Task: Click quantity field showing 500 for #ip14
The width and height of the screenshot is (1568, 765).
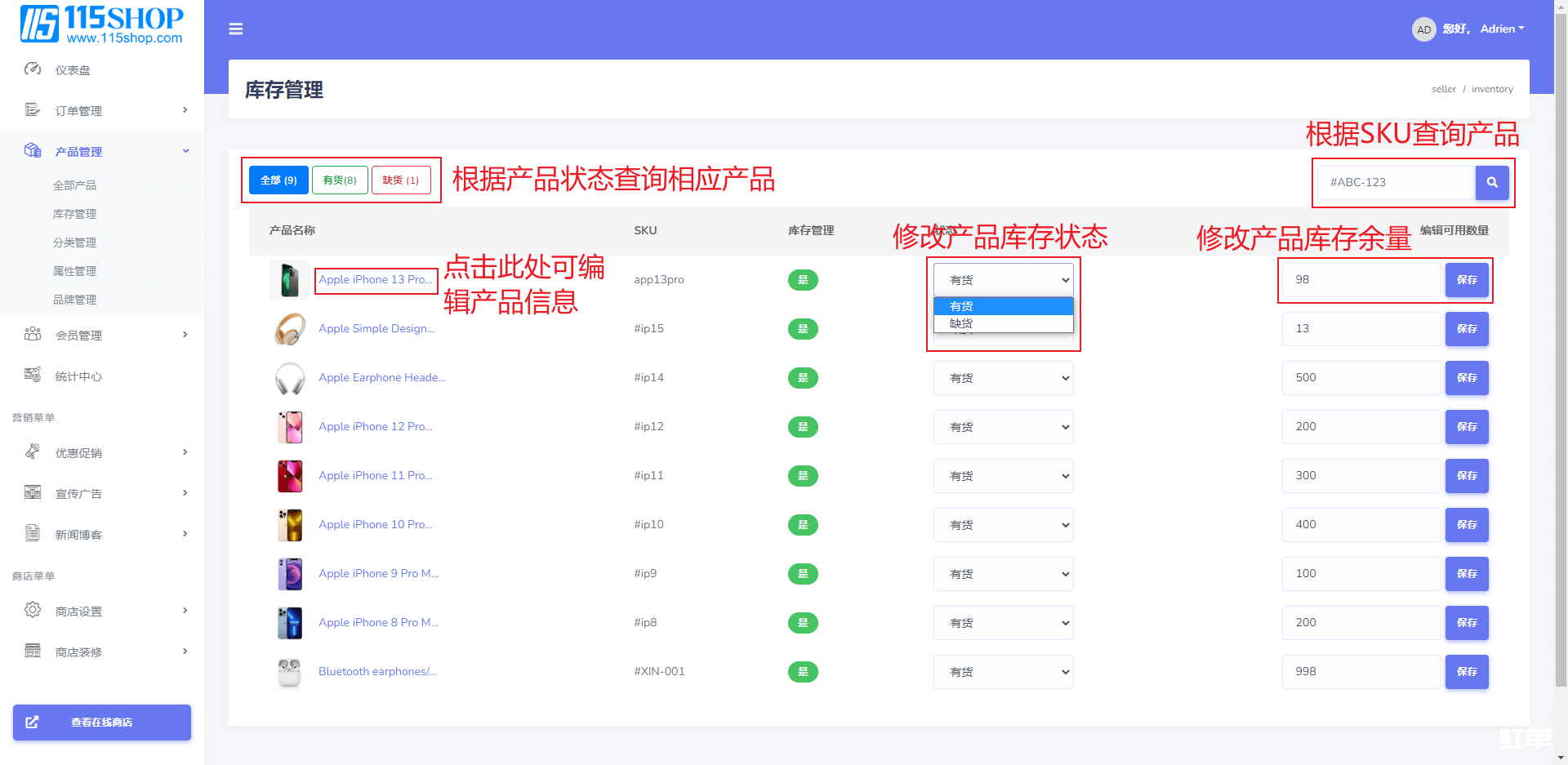Action: 1361,378
